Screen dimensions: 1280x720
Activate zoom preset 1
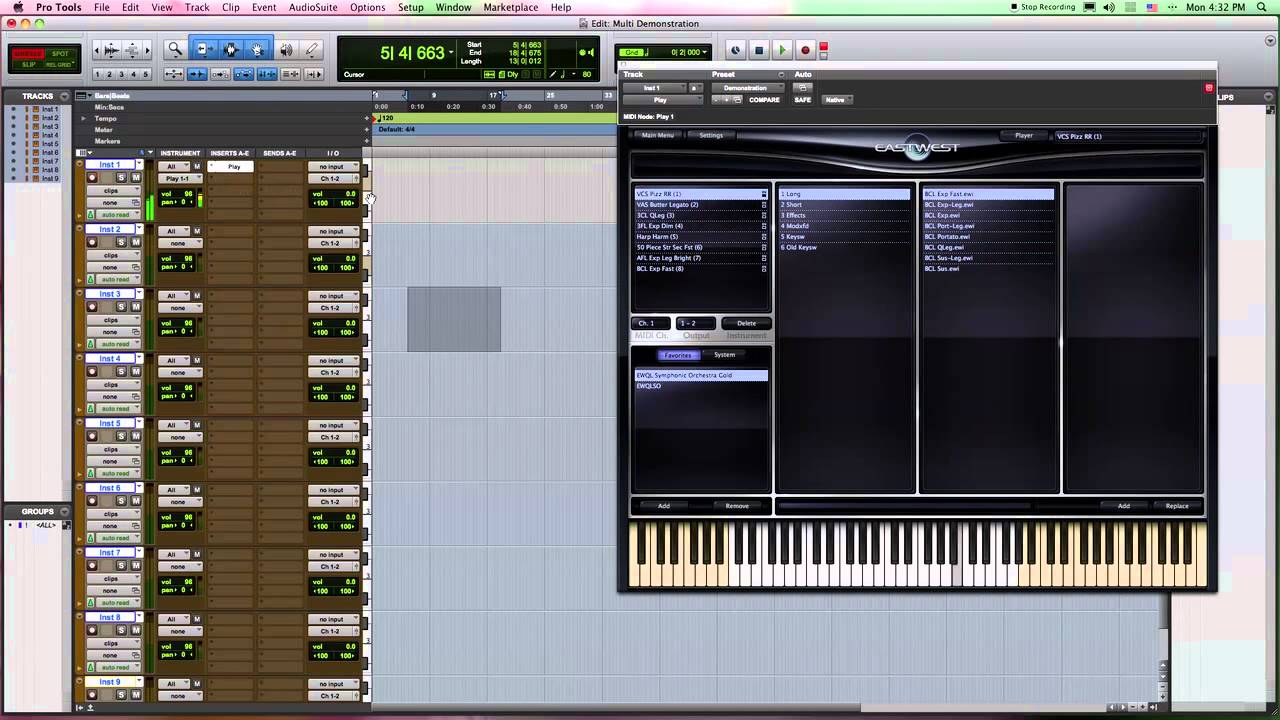pyautogui.click(x=99, y=74)
